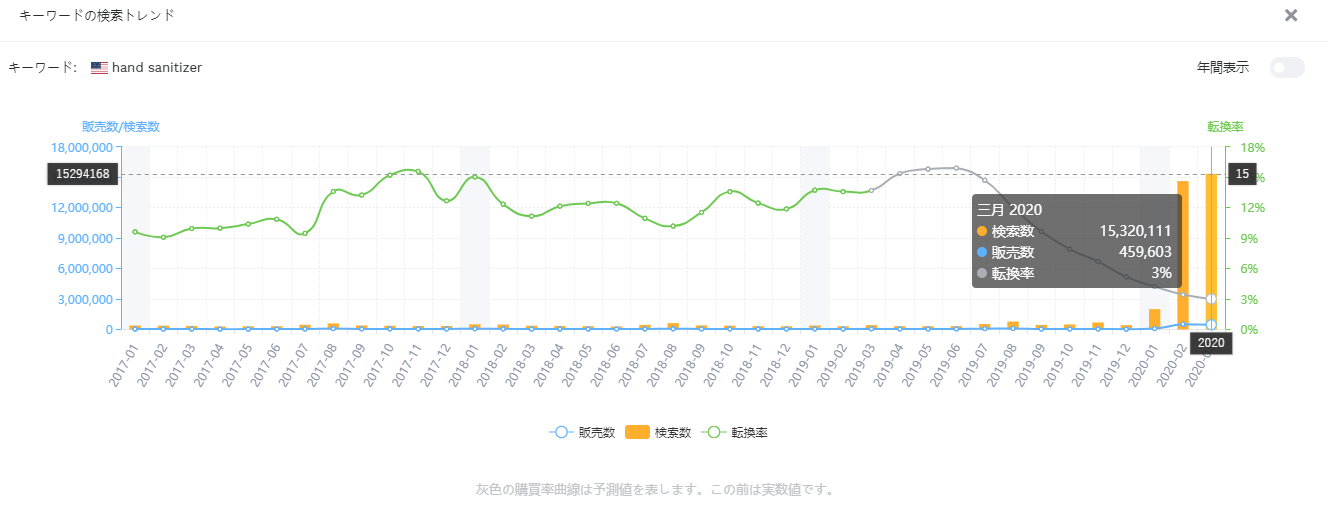Click the hand sanitizer keyword text

157,68
